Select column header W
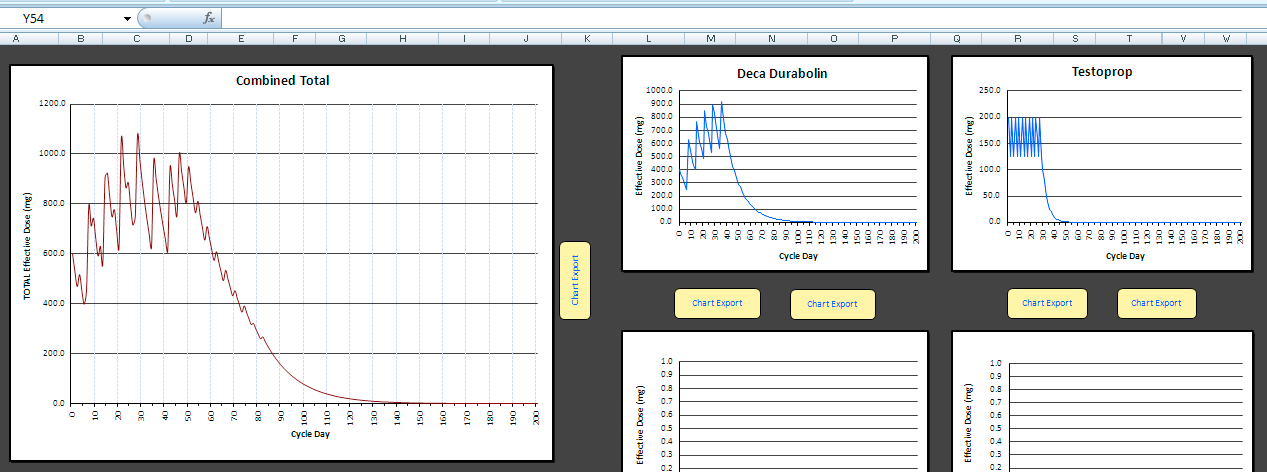Viewport: 1267px width, 472px height. tap(1226, 38)
